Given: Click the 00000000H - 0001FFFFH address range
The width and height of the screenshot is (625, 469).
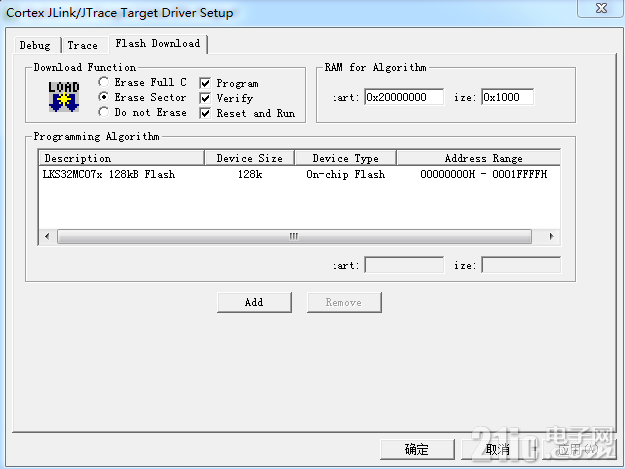Looking at the screenshot, I should click(x=483, y=174).
